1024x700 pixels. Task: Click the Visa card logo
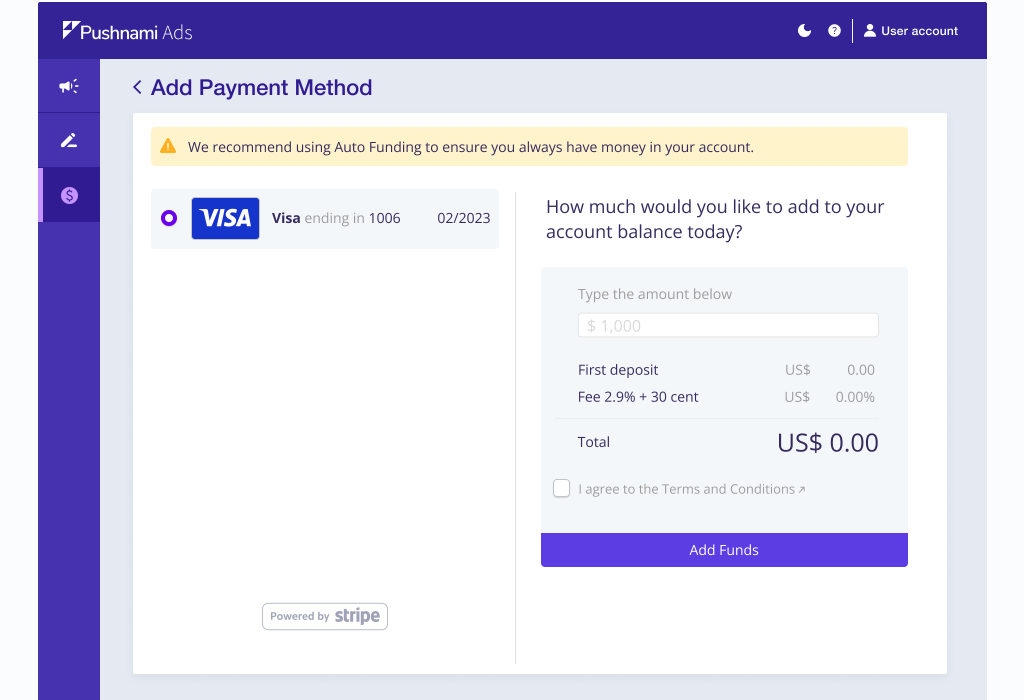point(225,218)
